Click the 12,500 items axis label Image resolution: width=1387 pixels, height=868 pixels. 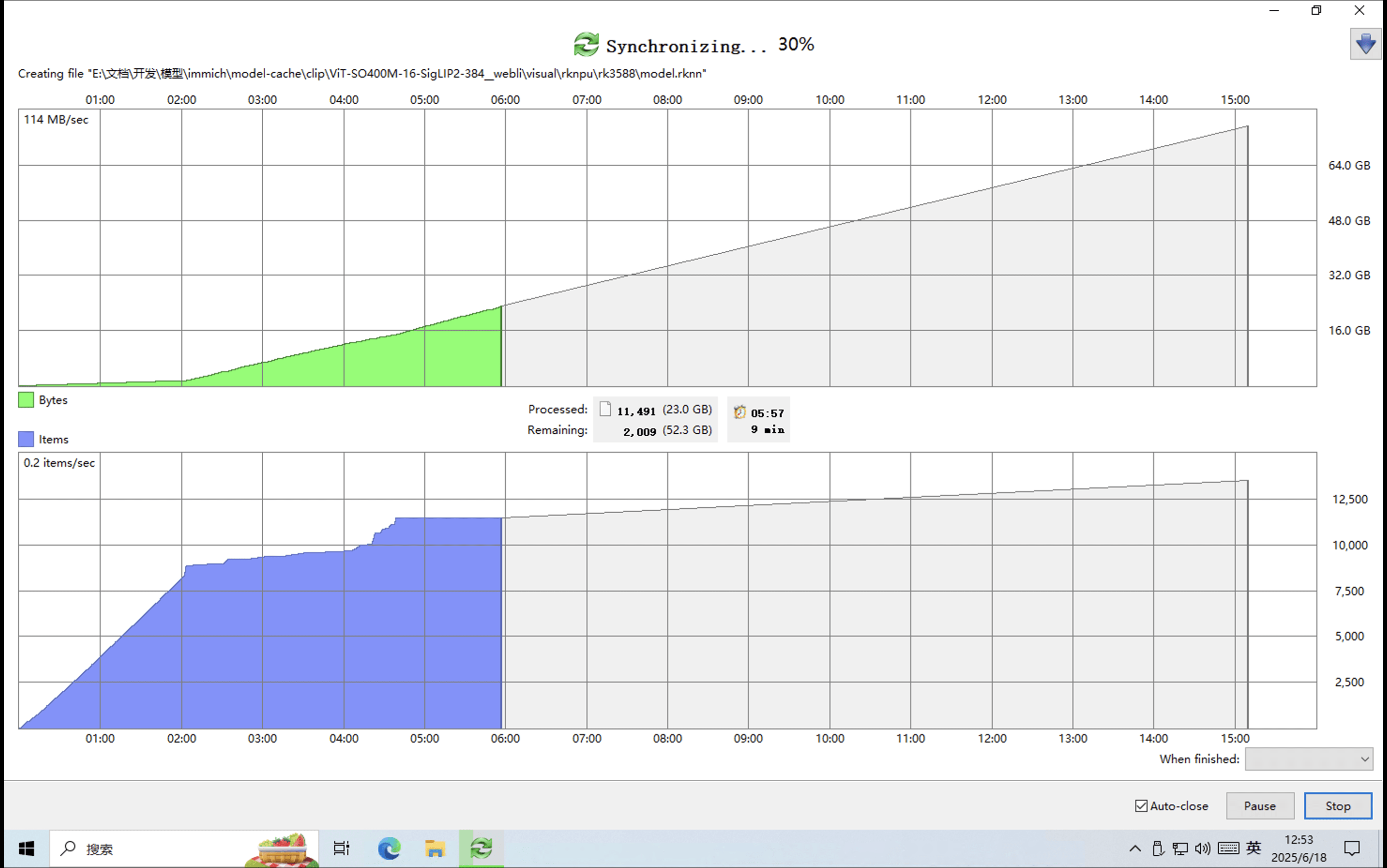tap(1350, 500)
